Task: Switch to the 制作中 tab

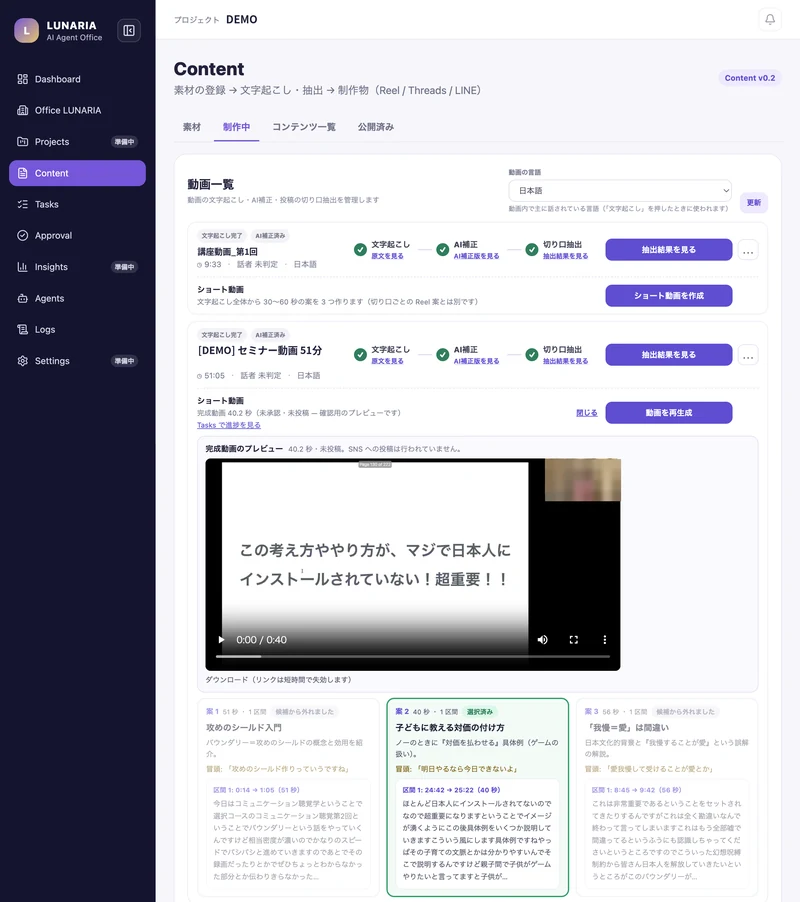Action: 236,127
